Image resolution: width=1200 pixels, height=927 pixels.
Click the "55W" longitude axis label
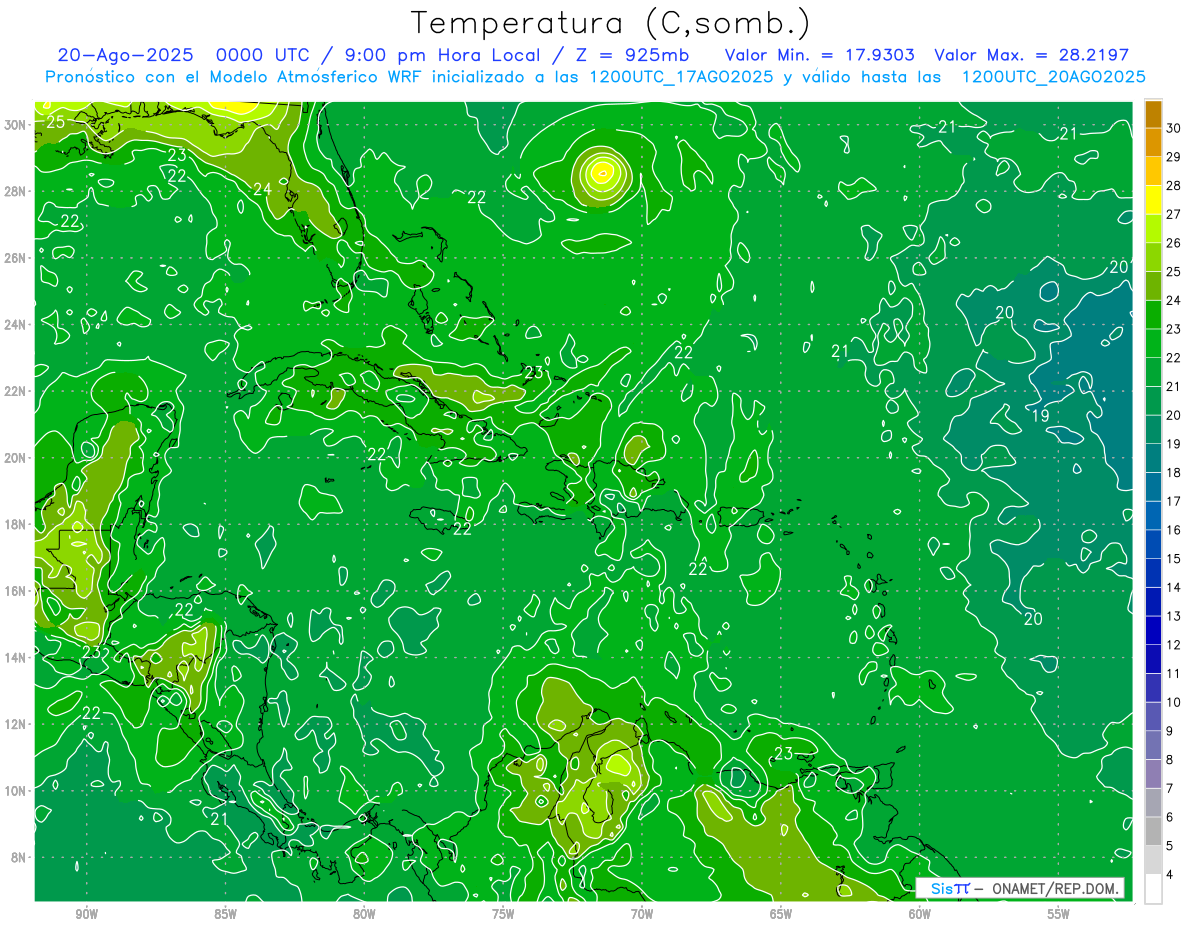[x=1059, y=913]
